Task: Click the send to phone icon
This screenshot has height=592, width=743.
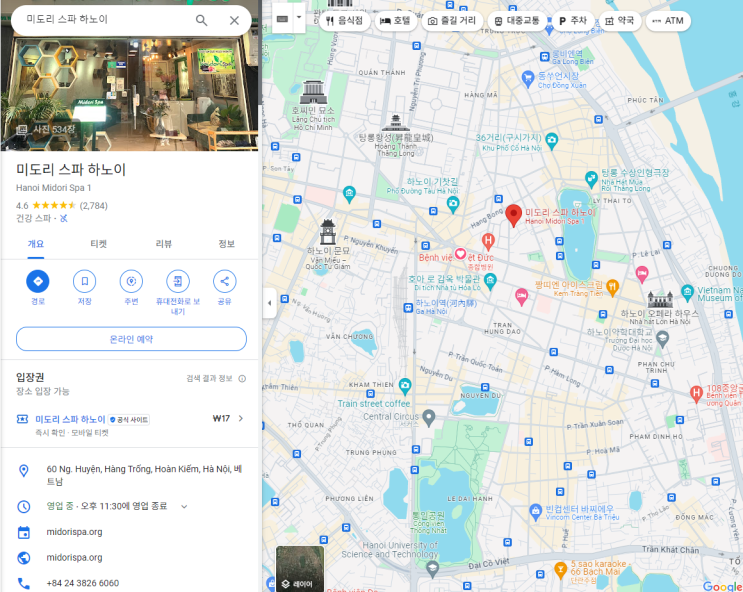Action: pyautogui.click(x=178, y=281)
